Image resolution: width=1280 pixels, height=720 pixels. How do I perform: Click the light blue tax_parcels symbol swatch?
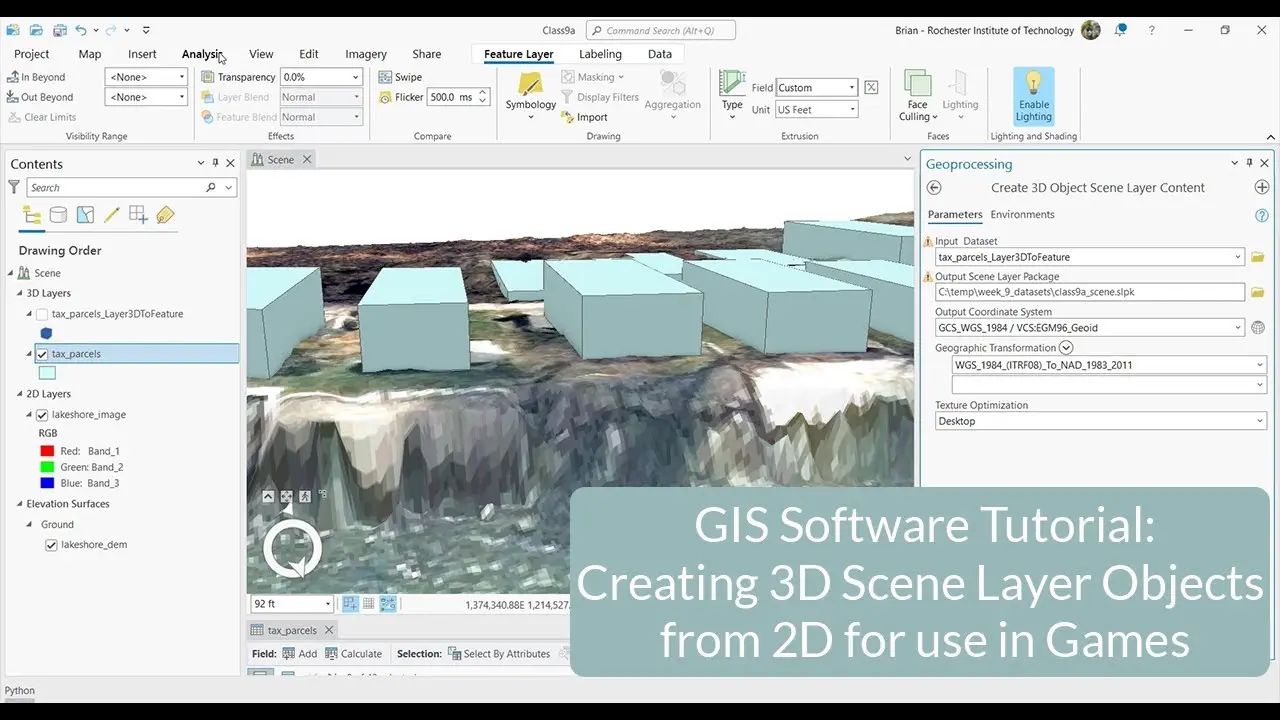point(47,373)
